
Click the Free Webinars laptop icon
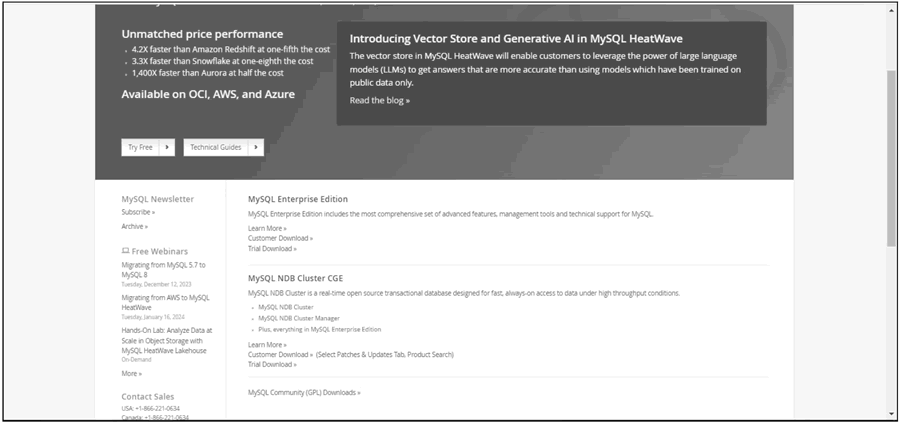[x=126, y=251]
